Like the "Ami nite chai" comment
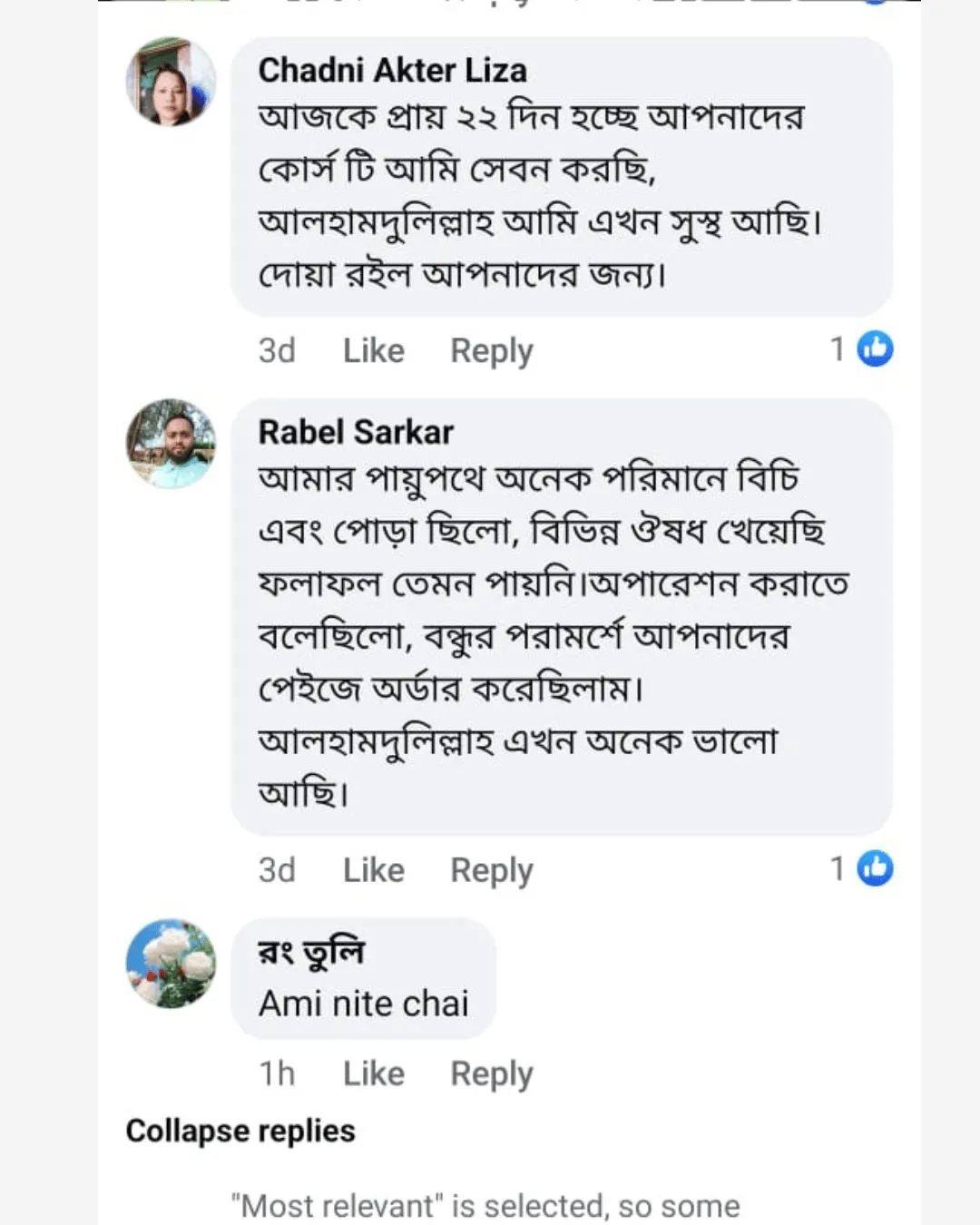 point(373,1073)
